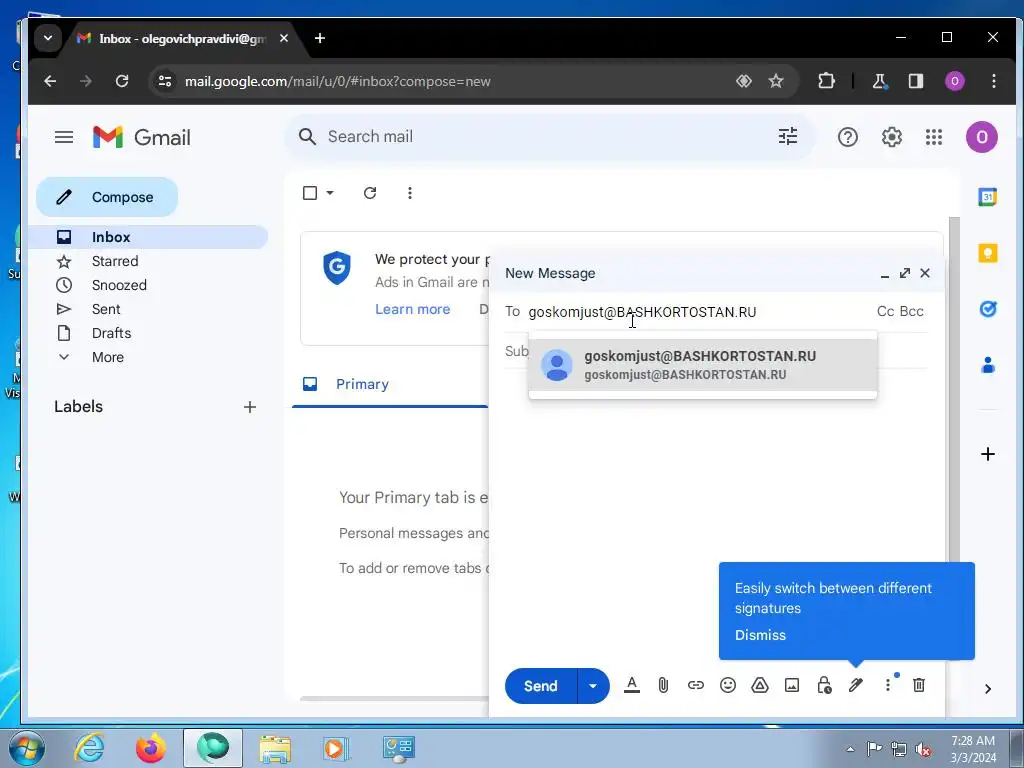Send the email message
This screenshot has width=1024, height=768.
tap(541, 686)
